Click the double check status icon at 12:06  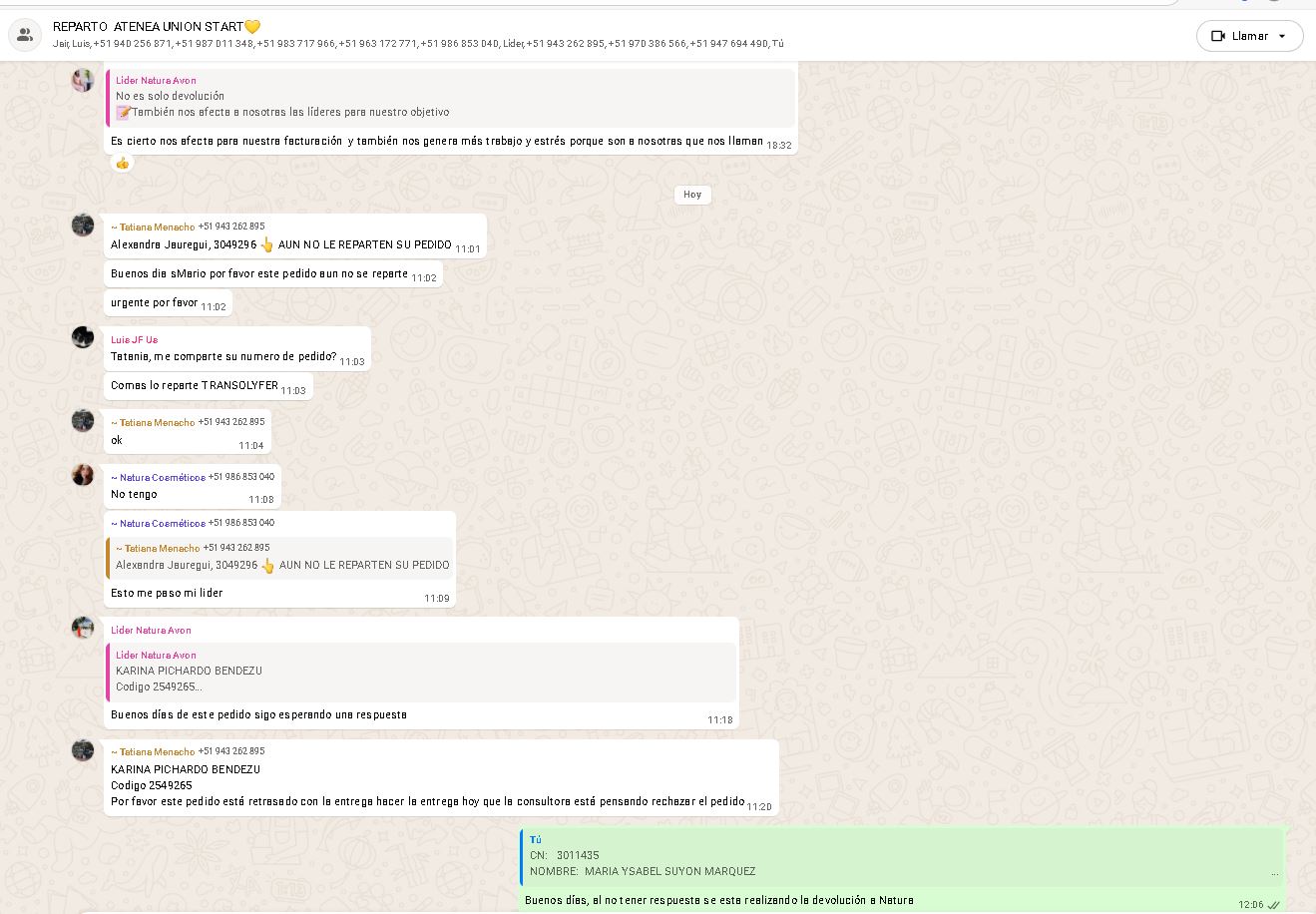pyautogui.click(x=1274, y=905)
